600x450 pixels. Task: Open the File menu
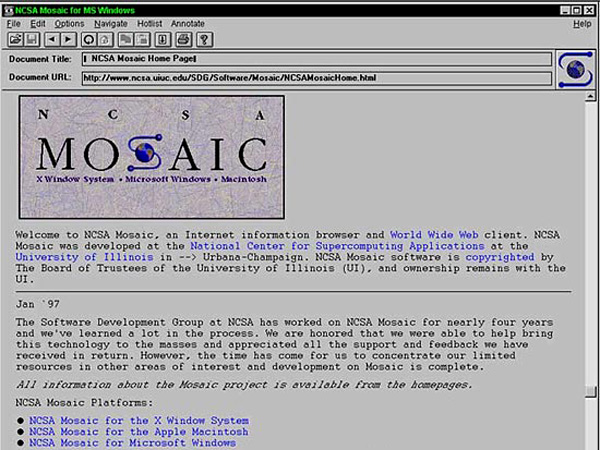(x=13, y=23)
